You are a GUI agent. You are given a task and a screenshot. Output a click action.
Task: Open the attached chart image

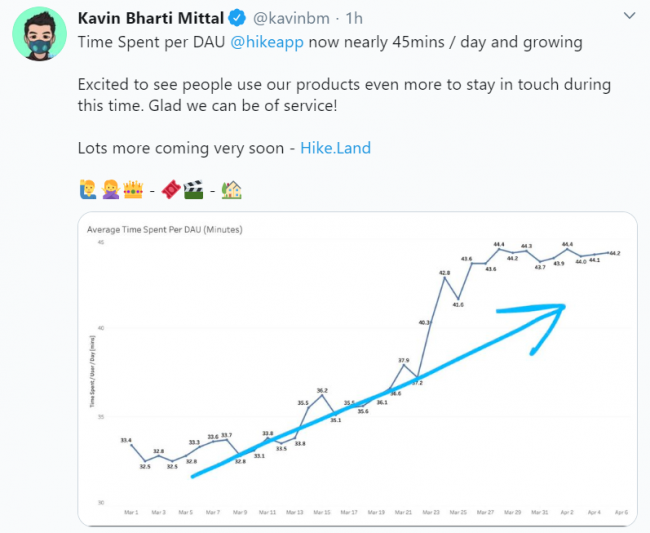click(x=357, y=369)
